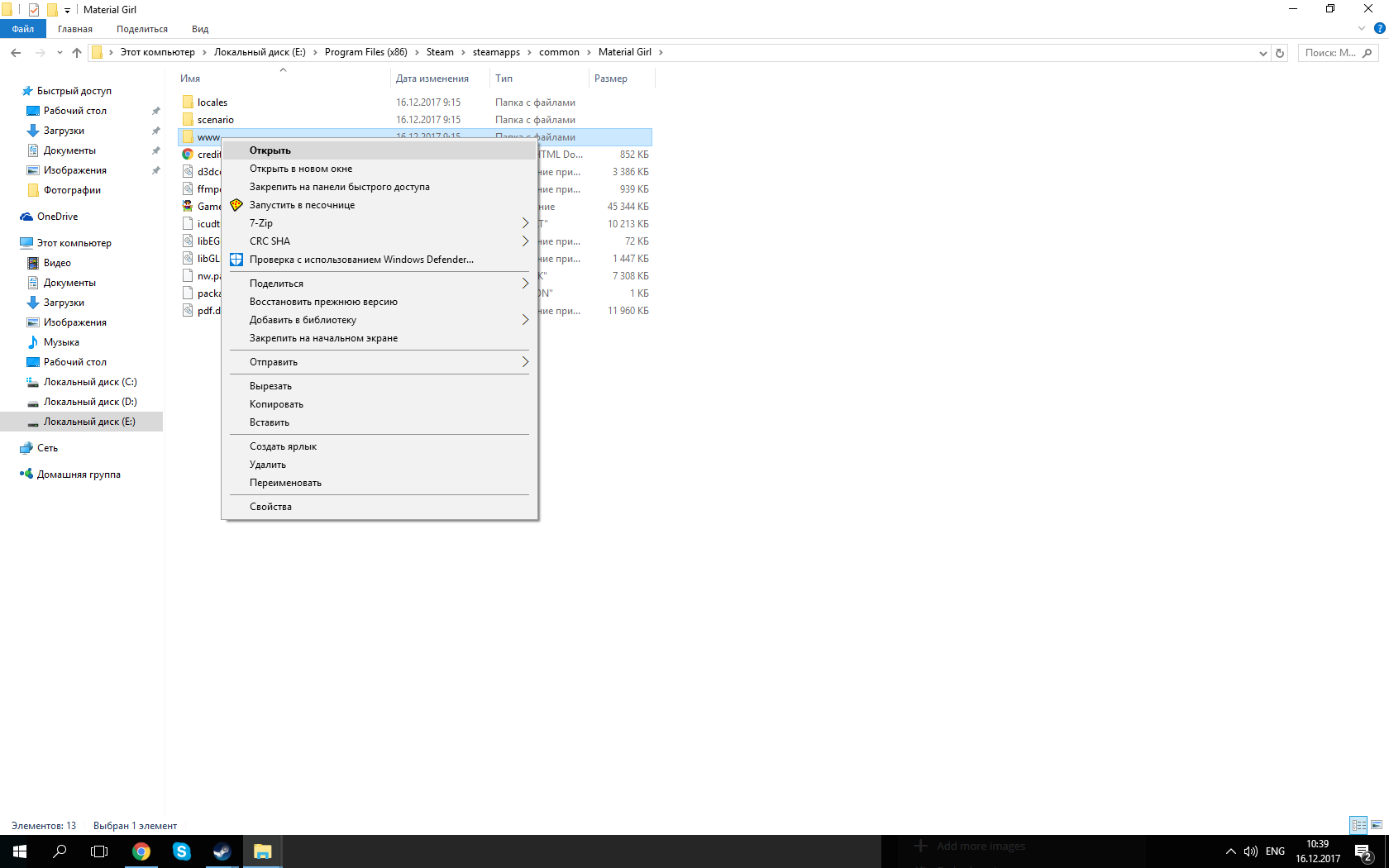Image resolution: width=1389 pixels, height=868 pixels.
Task: Expand the CRC SHA submenu
Action: click(x=525, y=241)
